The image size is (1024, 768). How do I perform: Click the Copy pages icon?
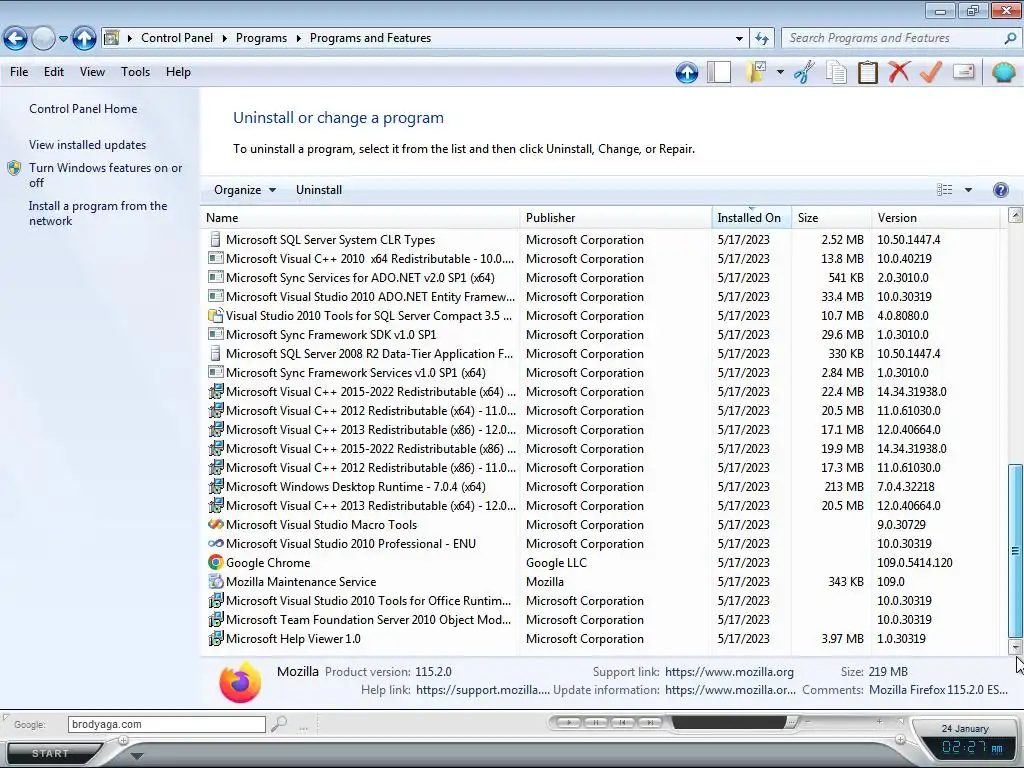(836, 72)
